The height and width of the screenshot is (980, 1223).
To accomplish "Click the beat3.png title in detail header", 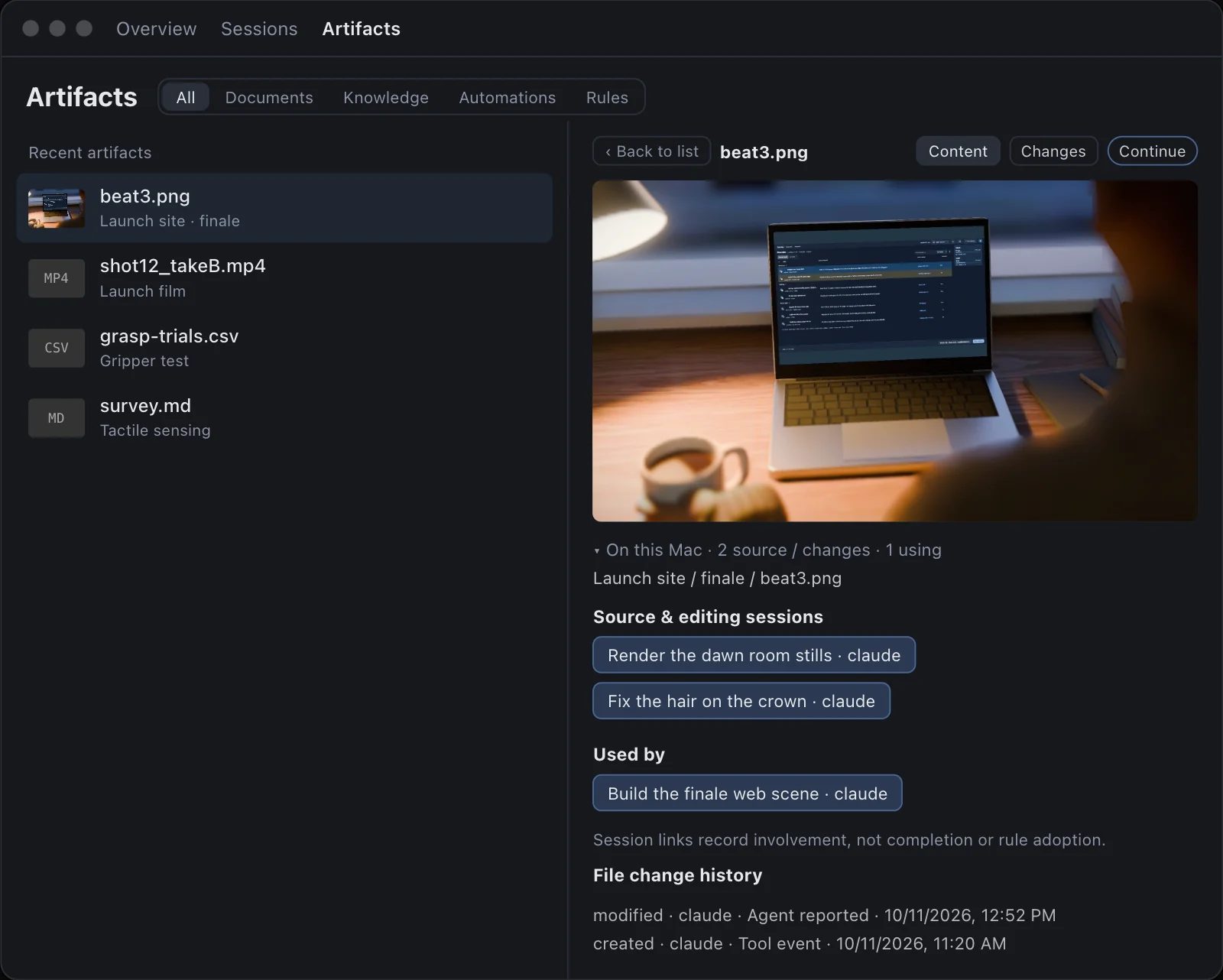I will (x=764, y=152).
